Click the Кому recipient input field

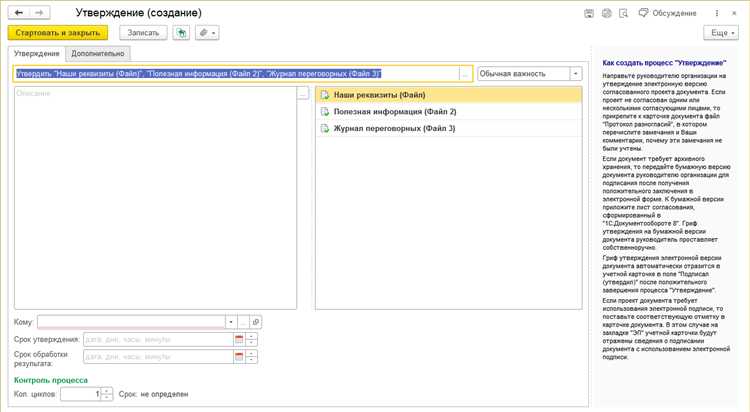pyautogui.click(x=131, y=322)
